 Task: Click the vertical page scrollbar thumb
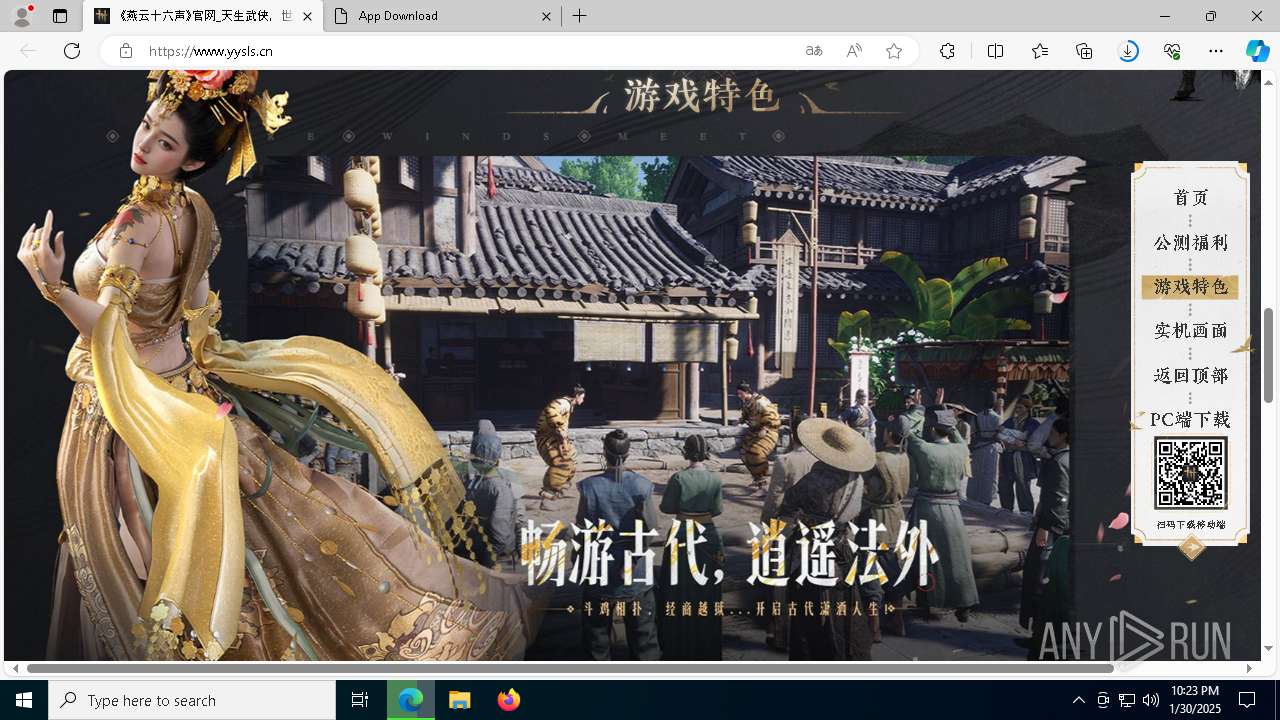pyautogui.click(x=1269, y=355)
